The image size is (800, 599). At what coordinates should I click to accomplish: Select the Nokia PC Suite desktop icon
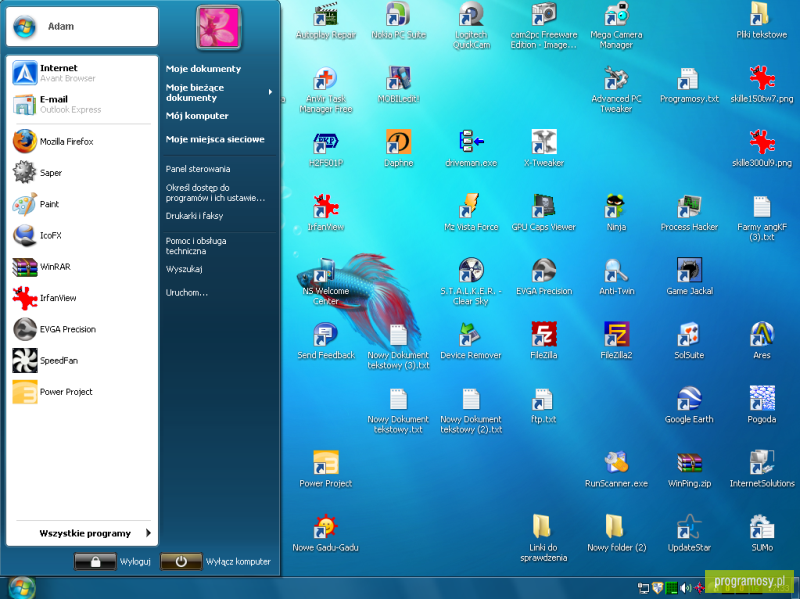tap(398, 21)
